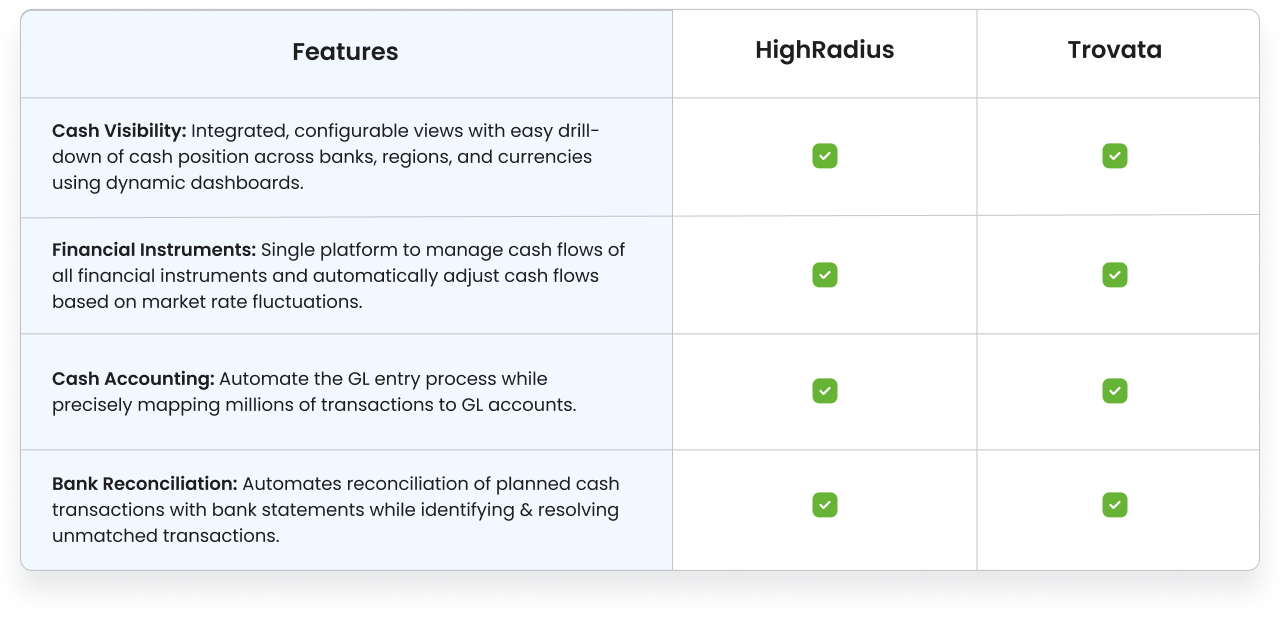Click the Cash Visibility bold label

119,131
